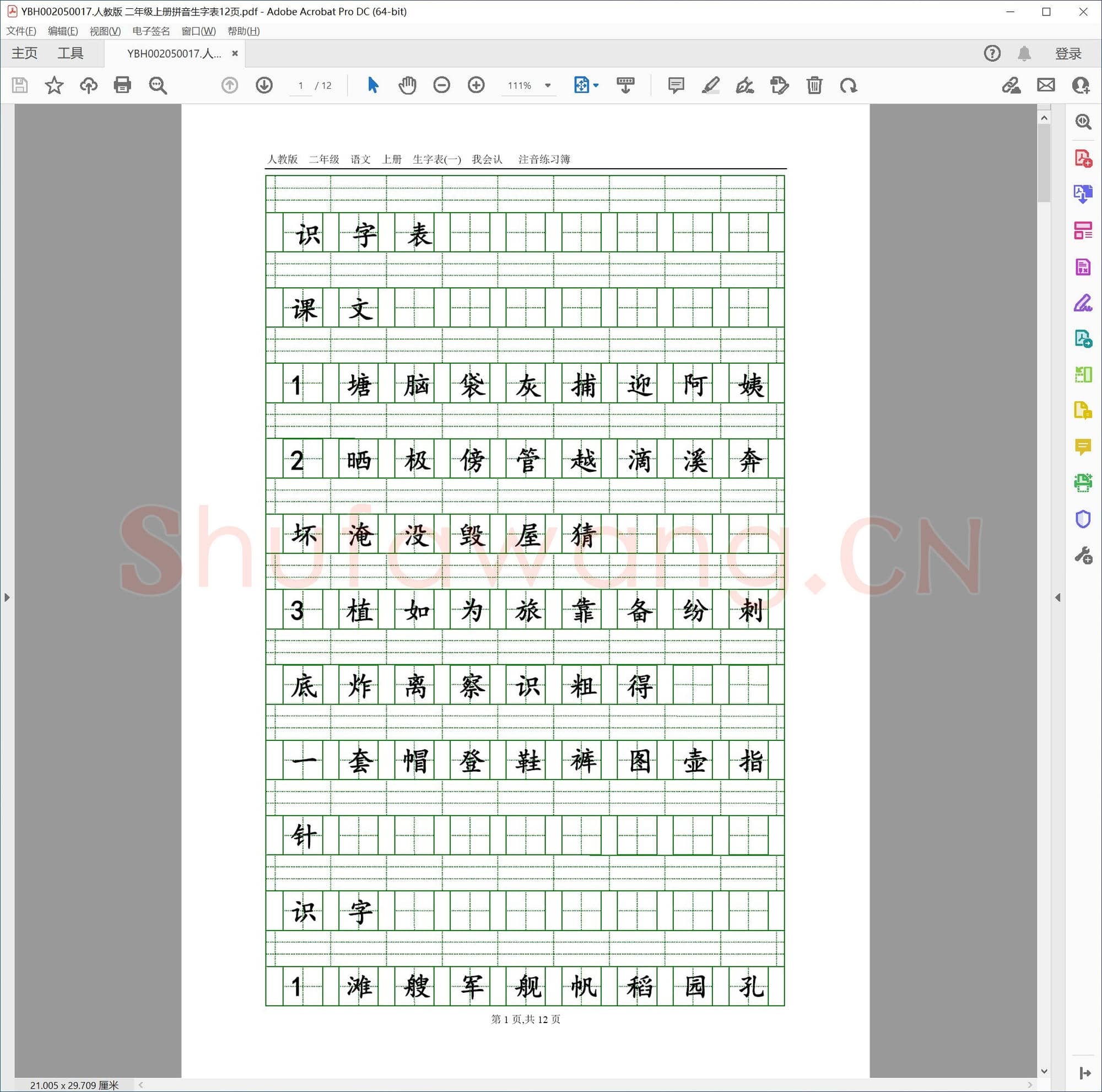Viewport: 1102px width, 1092px height.
Task: Open the 视图 menu
Action: click(x=105, y=31)
